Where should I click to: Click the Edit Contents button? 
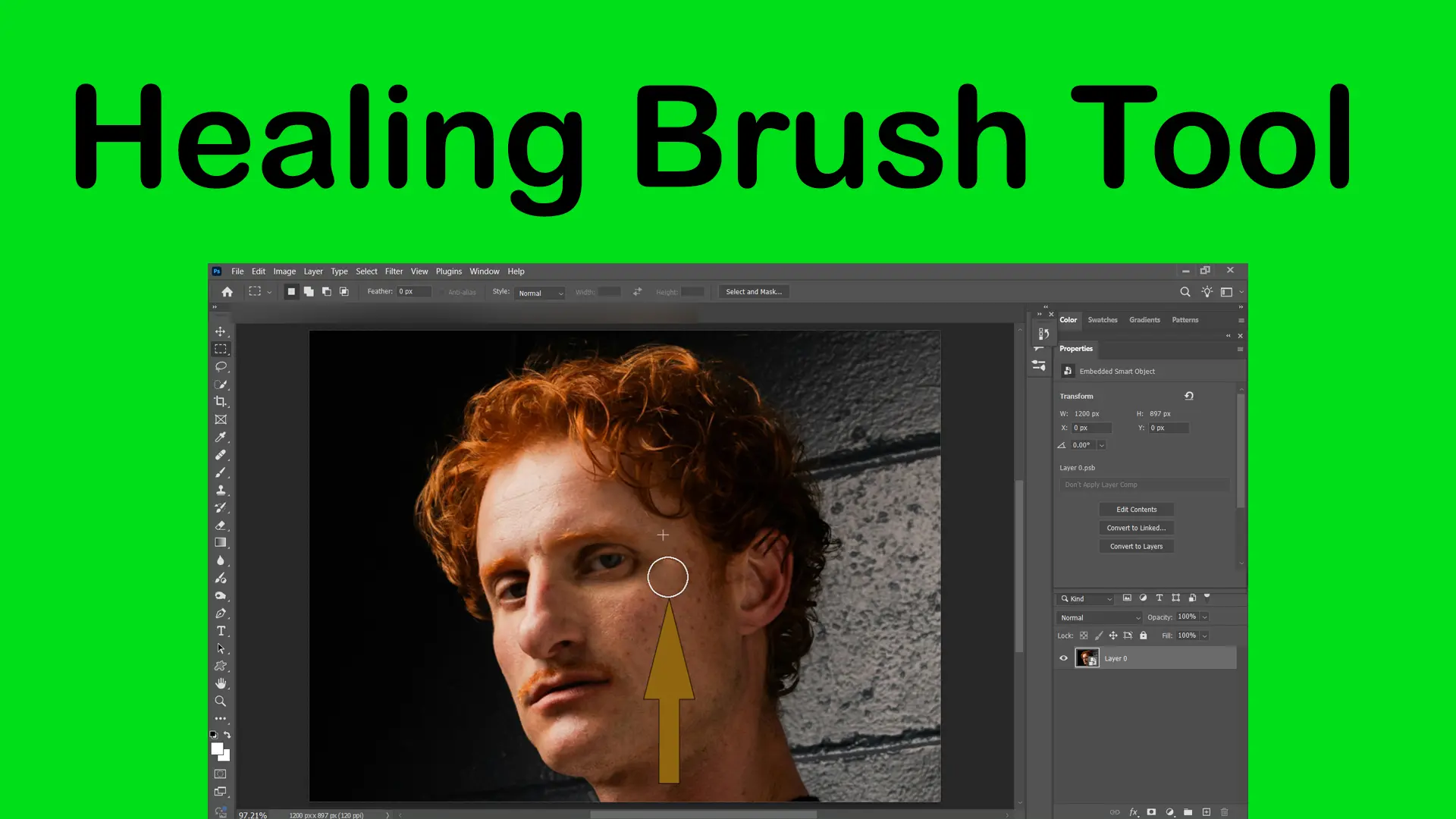[x=1137, y=510]
